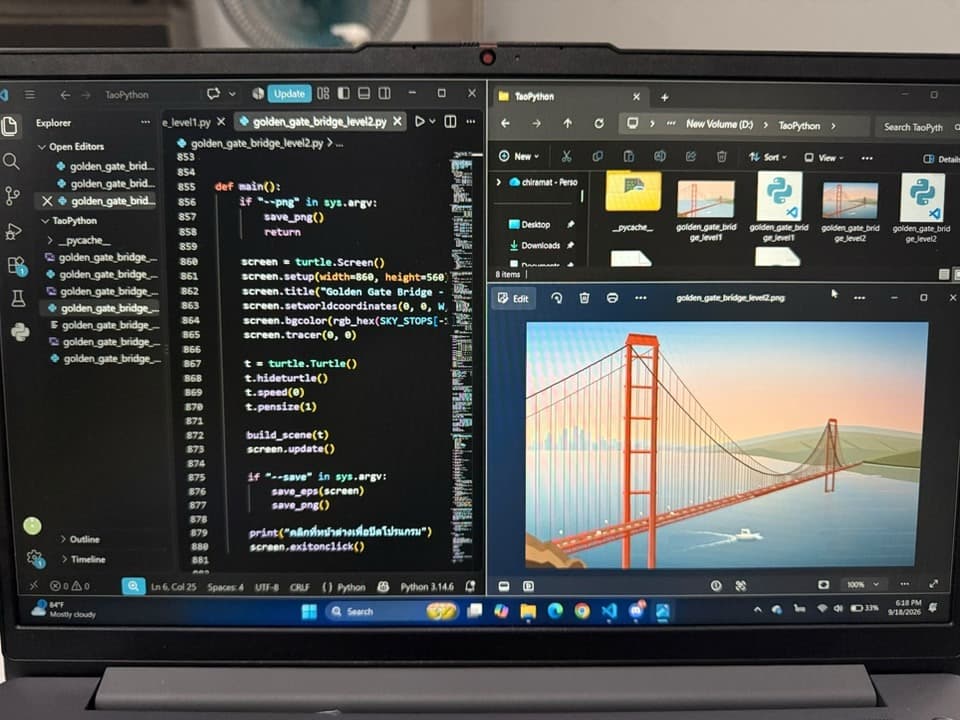Open the Testing flask view in VS Code
This screenshot has width=960, height=720.
tap(18, 299)
